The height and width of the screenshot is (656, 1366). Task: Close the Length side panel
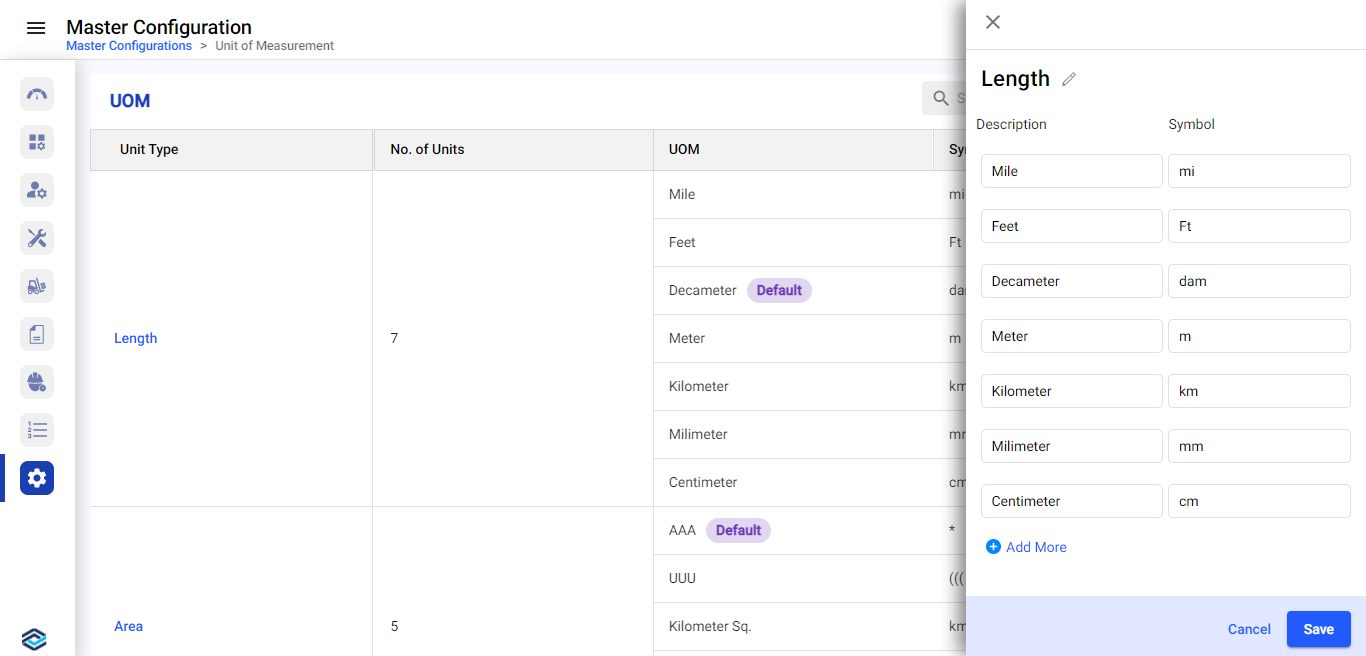click(x=993, y=22)
